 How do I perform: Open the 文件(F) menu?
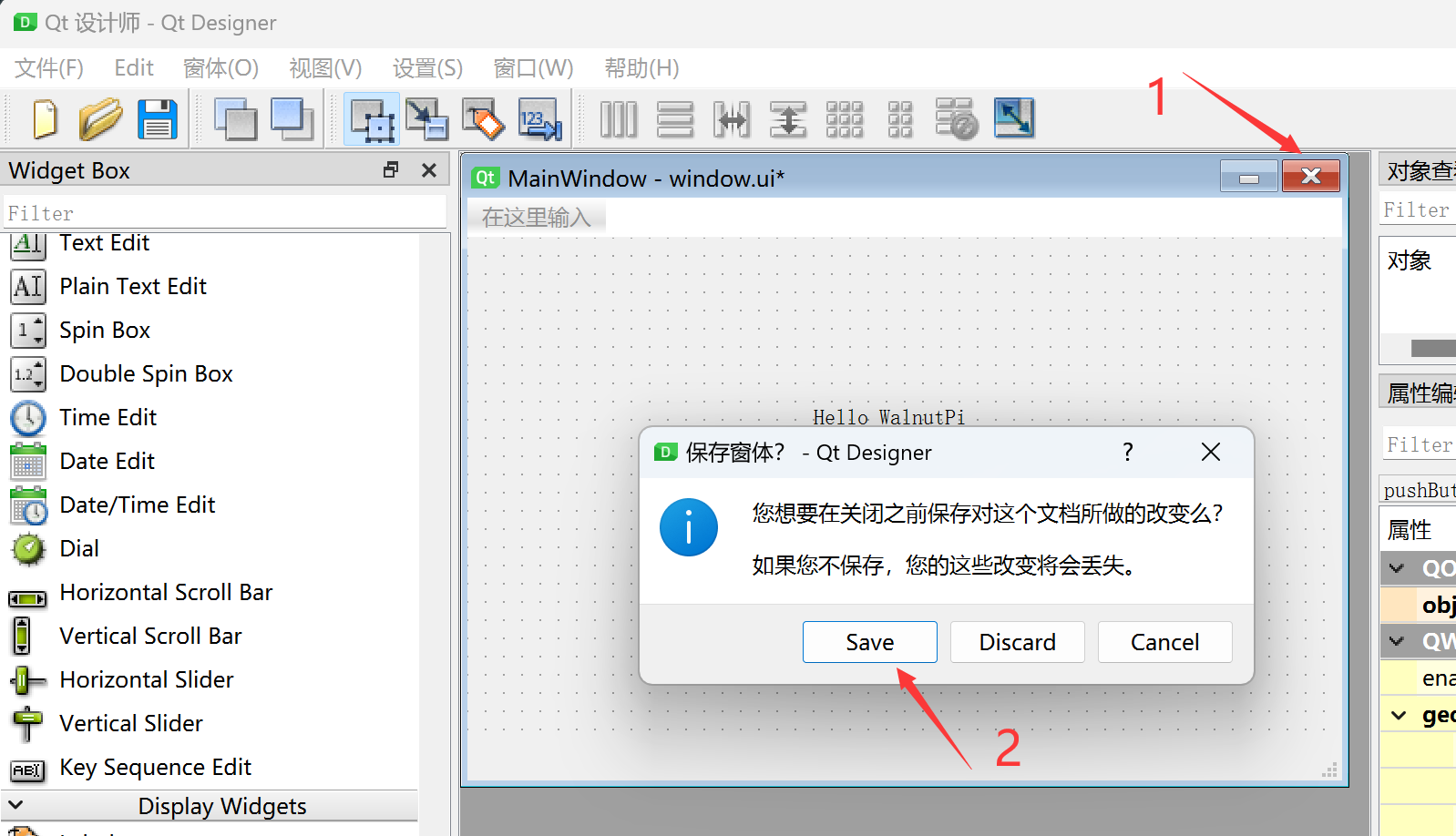tap(49, 68)
